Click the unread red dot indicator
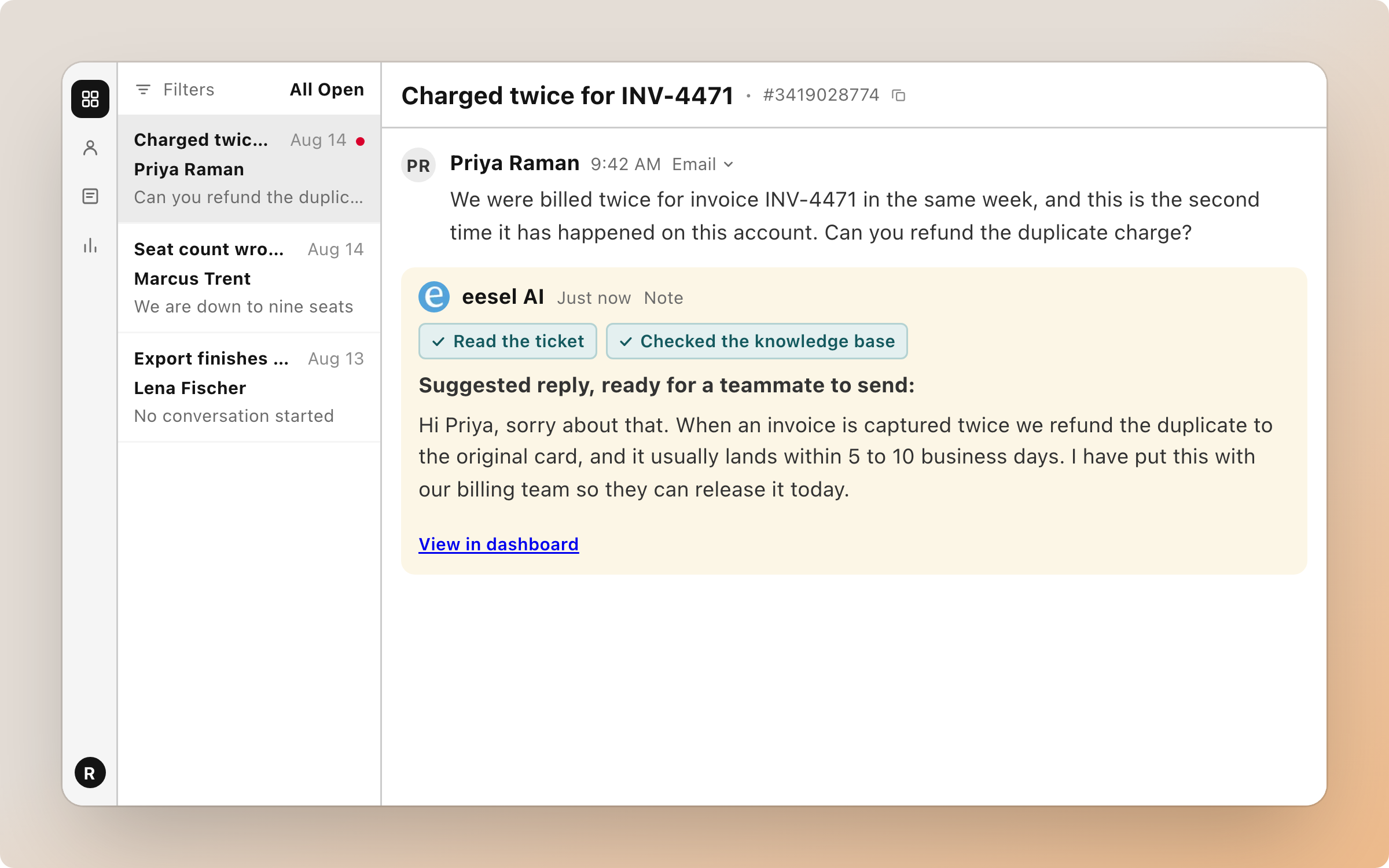1389x868 pixels. pos(361,141)
